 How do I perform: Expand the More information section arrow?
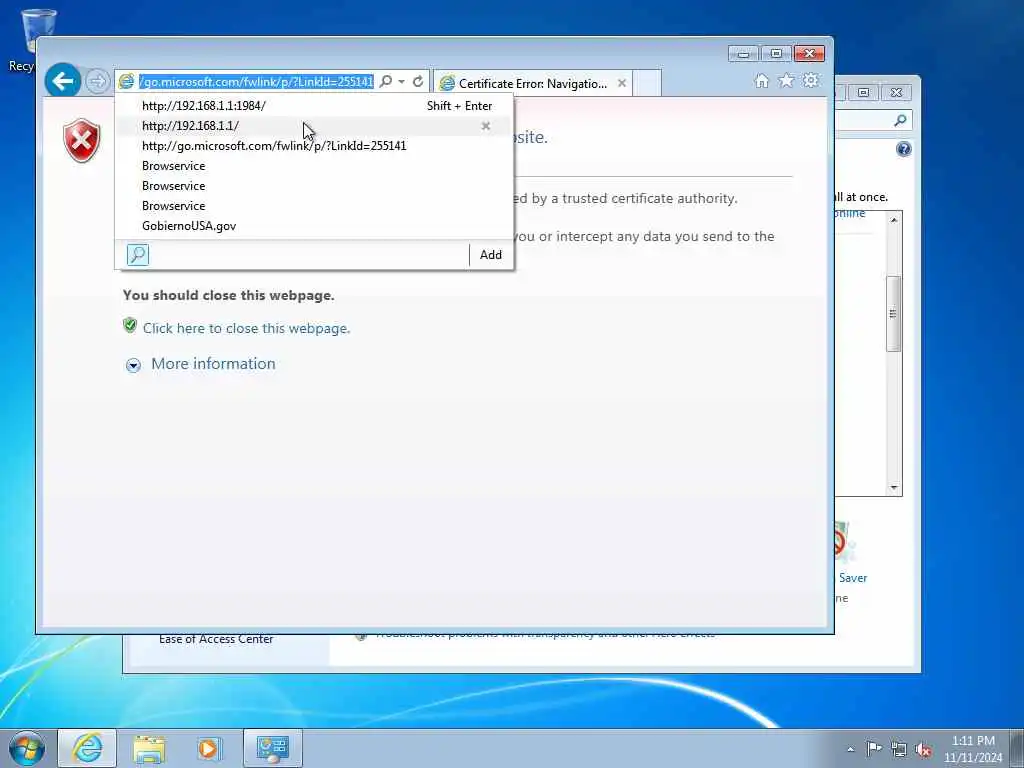click(x=133, y=365)
